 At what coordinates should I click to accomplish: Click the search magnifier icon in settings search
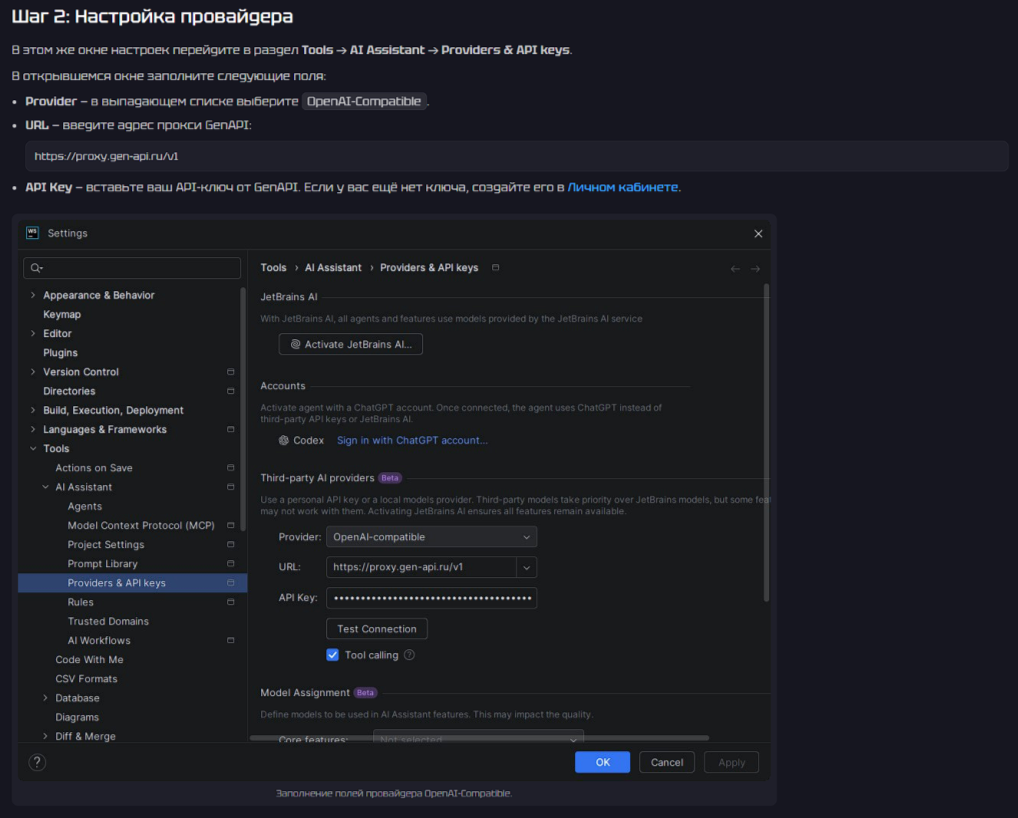point(37,268)
